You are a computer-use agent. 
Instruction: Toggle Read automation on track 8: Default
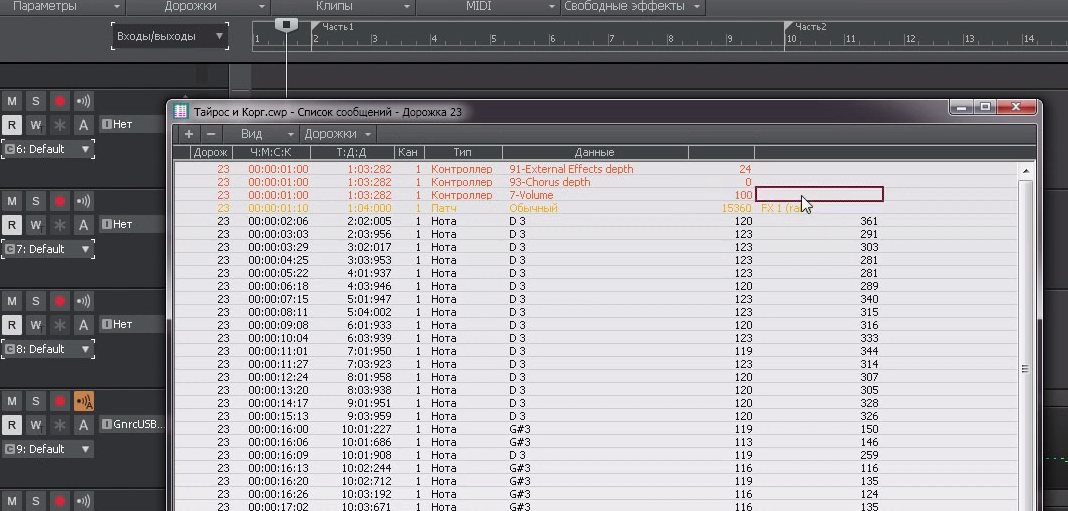point(11,325)
